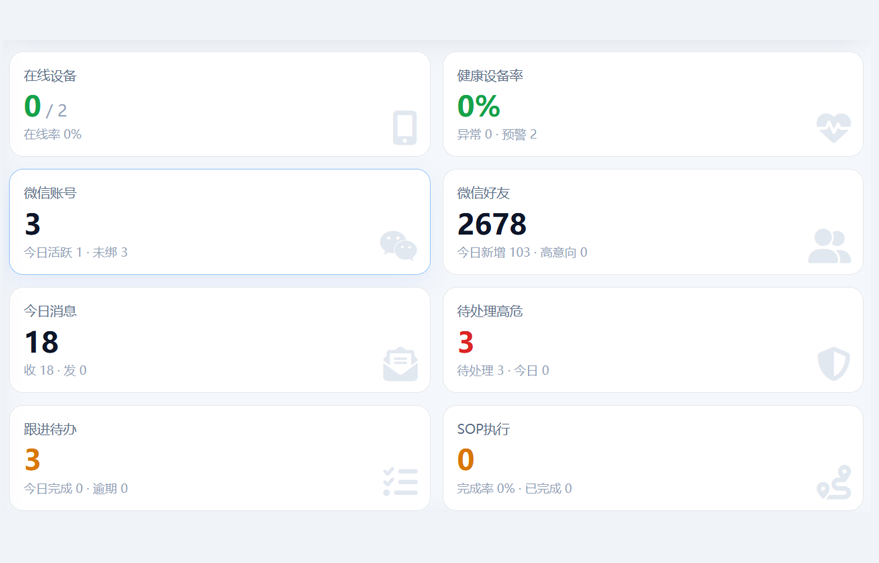Click the people icon in 微信好友 card
Screen dimensions: 879x563
coord(830,246)
